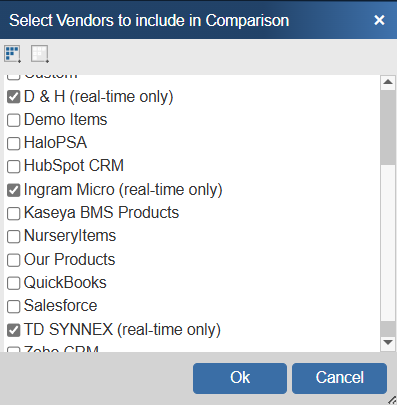Click the Cancel button

tap(339, 378)
